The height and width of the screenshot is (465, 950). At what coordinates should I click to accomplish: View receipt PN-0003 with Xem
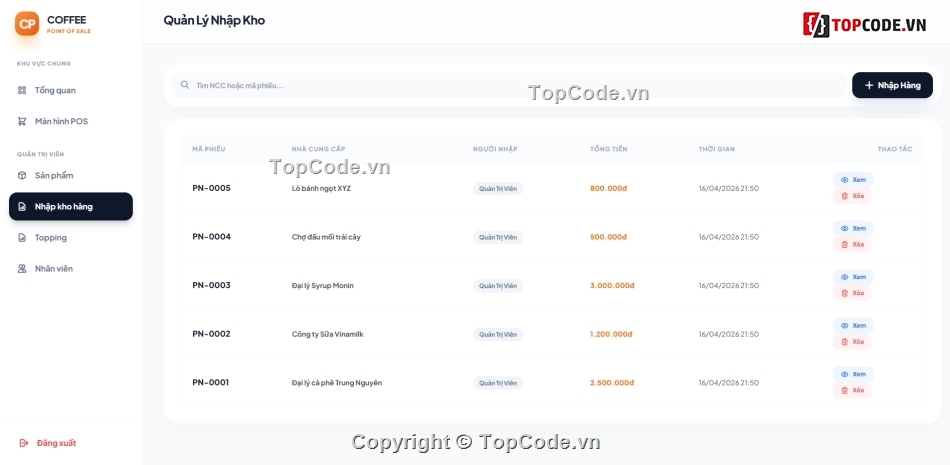coord(853,277)
